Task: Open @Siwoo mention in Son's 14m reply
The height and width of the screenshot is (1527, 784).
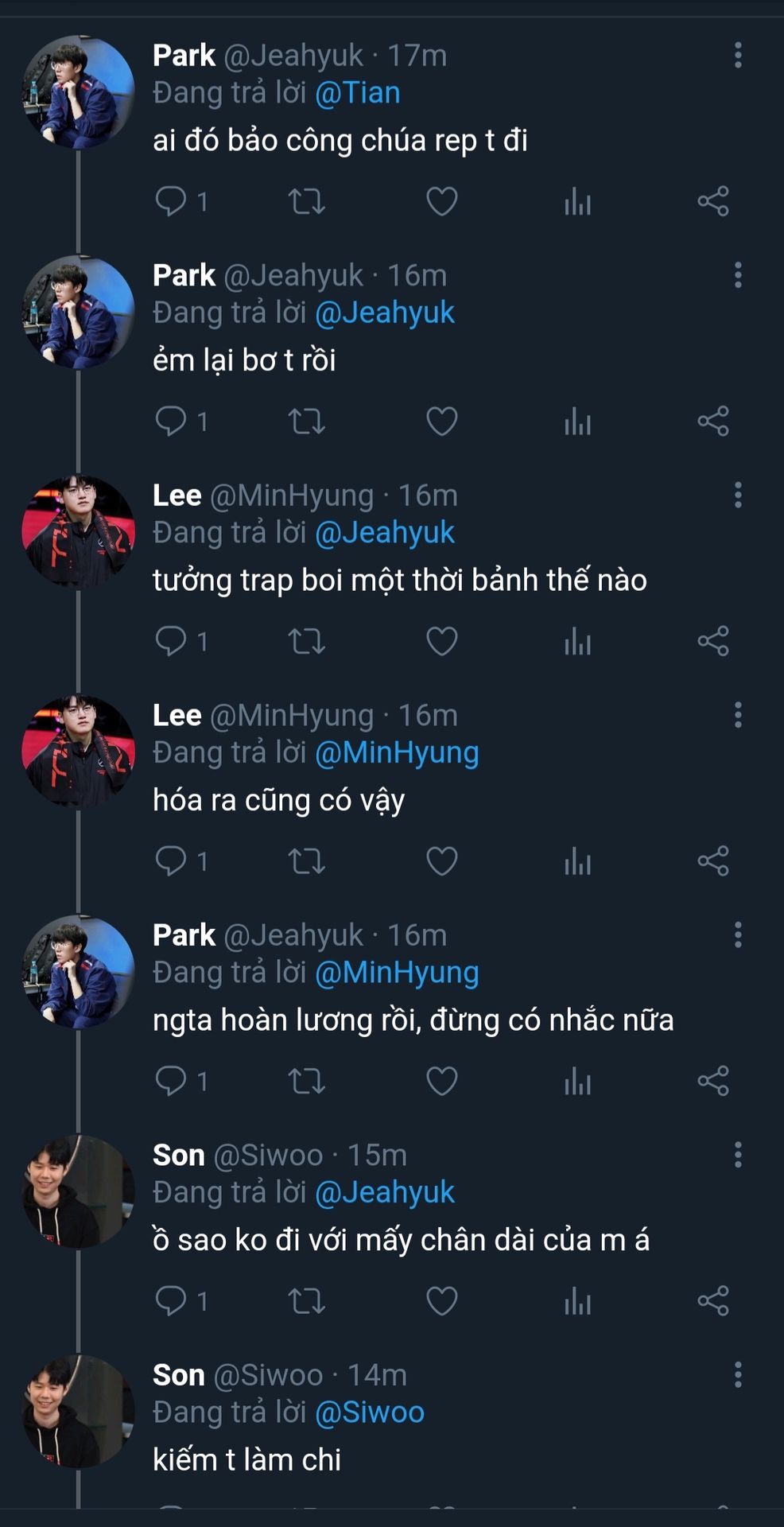Action: 370,1412
